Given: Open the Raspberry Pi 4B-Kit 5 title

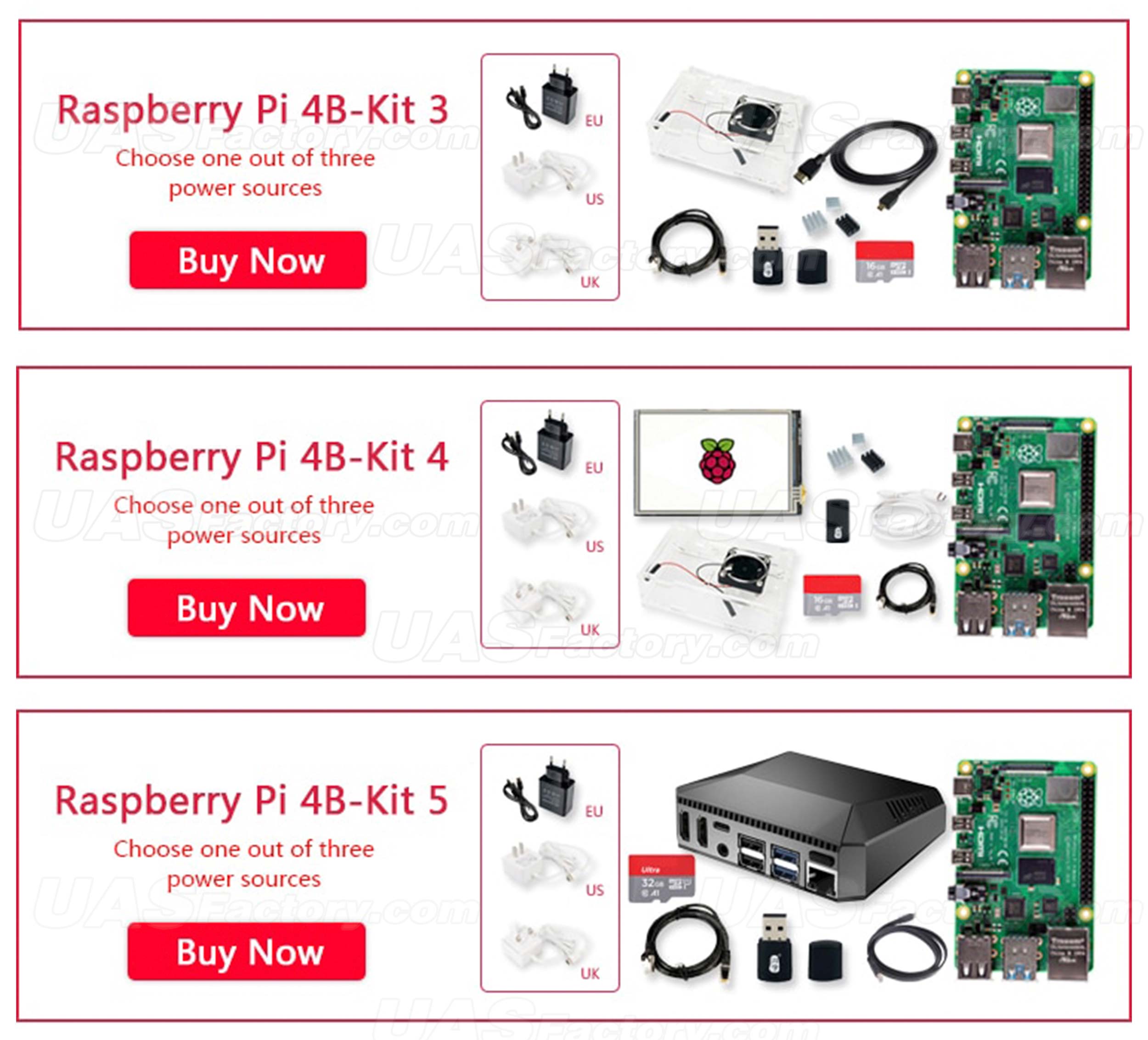Looking at the screenshot, I should (252, 801).
